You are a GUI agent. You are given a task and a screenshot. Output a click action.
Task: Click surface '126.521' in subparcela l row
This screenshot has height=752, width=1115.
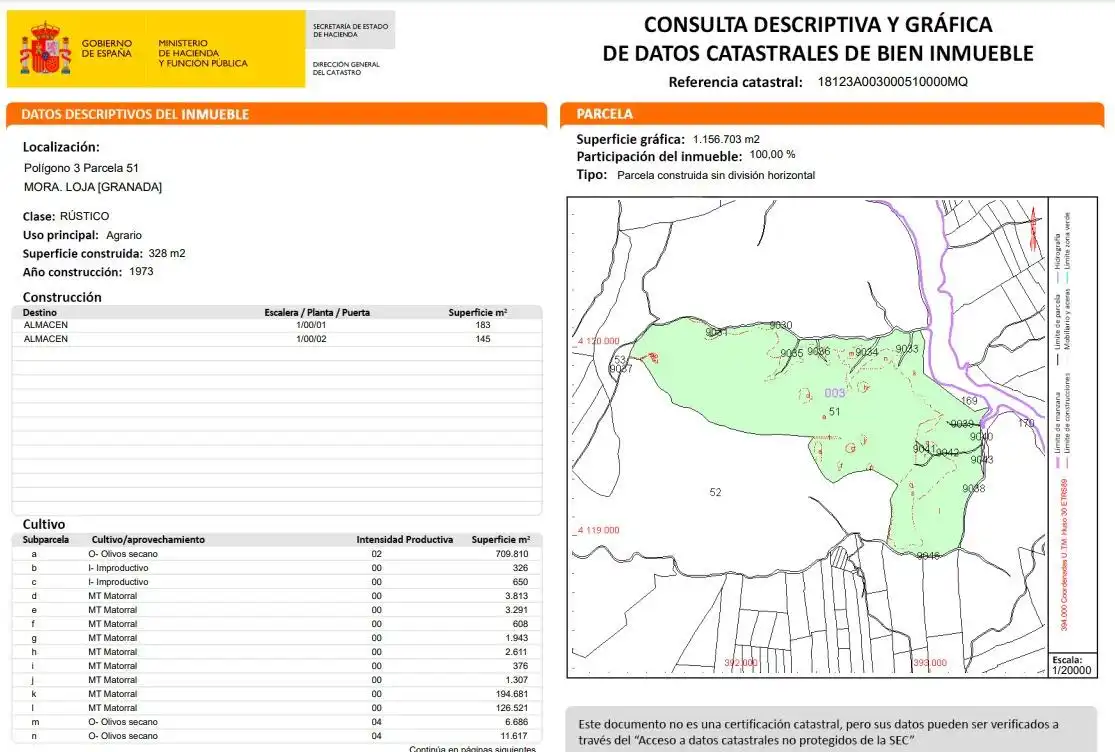point(512,708)
